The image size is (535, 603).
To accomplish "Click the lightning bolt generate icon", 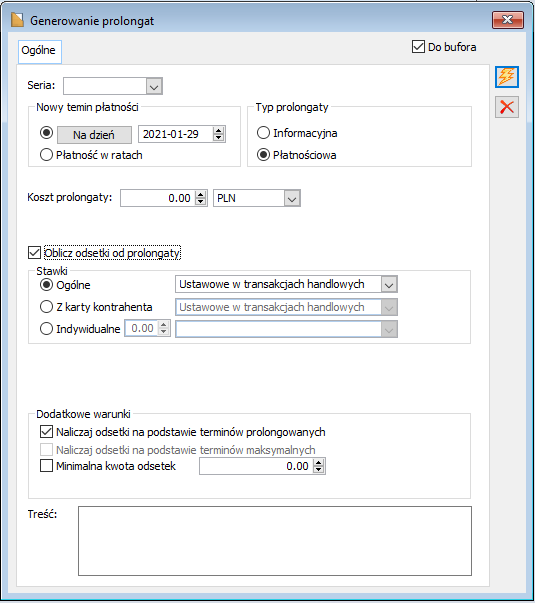I will point(507,77).
